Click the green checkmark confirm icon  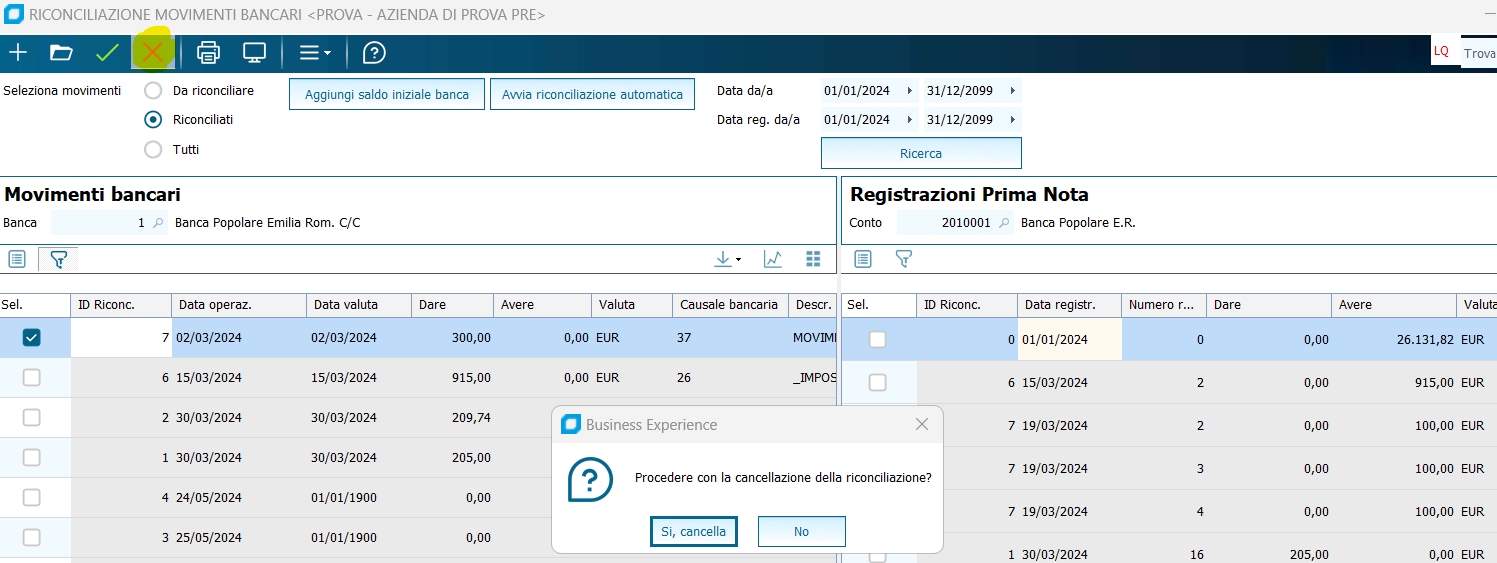107,53
